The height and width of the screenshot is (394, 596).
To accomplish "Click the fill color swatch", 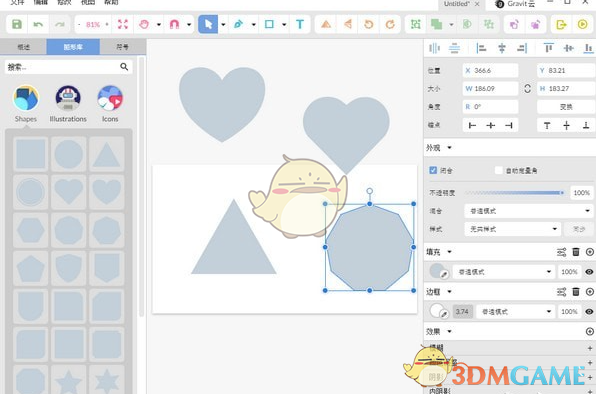I will (437, 271).
